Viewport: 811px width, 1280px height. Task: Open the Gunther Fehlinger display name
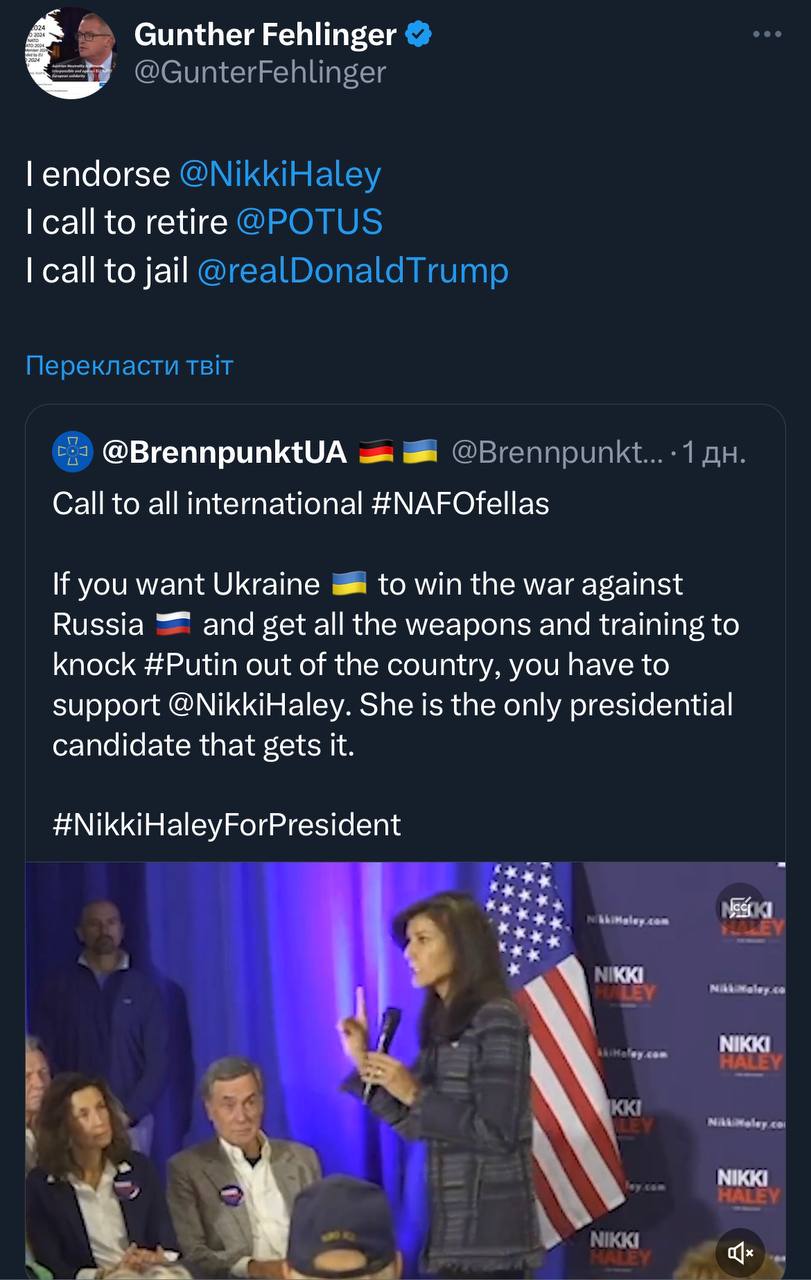point(265,35)
